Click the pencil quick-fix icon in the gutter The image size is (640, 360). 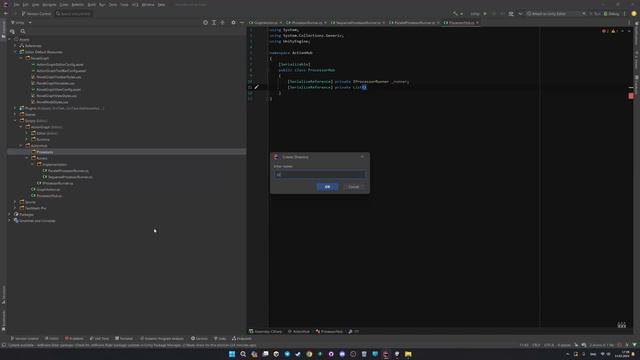256,87
